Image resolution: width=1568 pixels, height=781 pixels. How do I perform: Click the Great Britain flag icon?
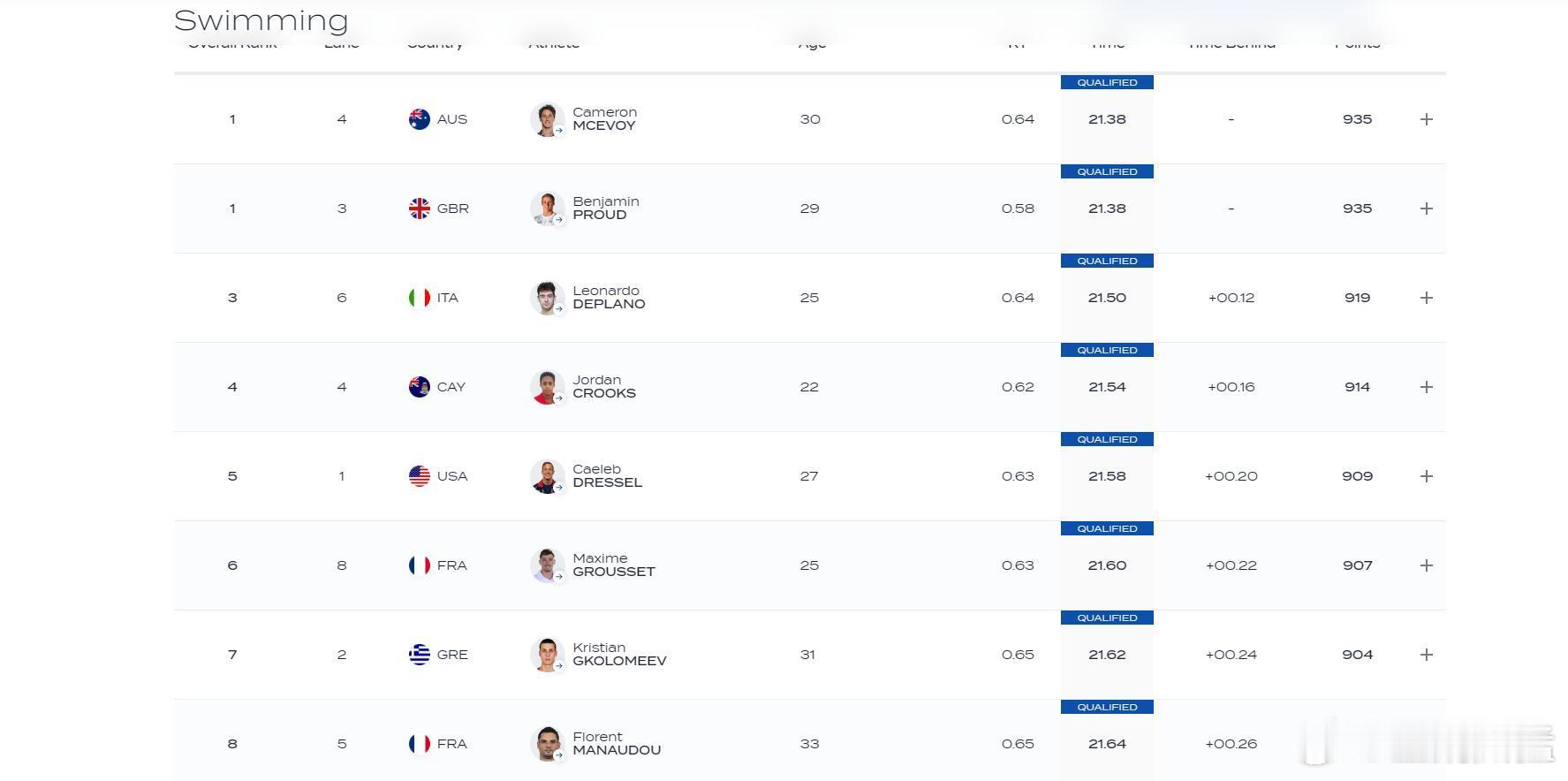click(x=420, y=209)
